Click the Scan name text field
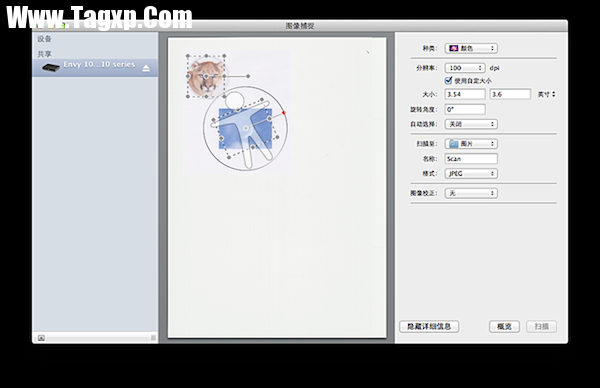 tap(471, 159)
